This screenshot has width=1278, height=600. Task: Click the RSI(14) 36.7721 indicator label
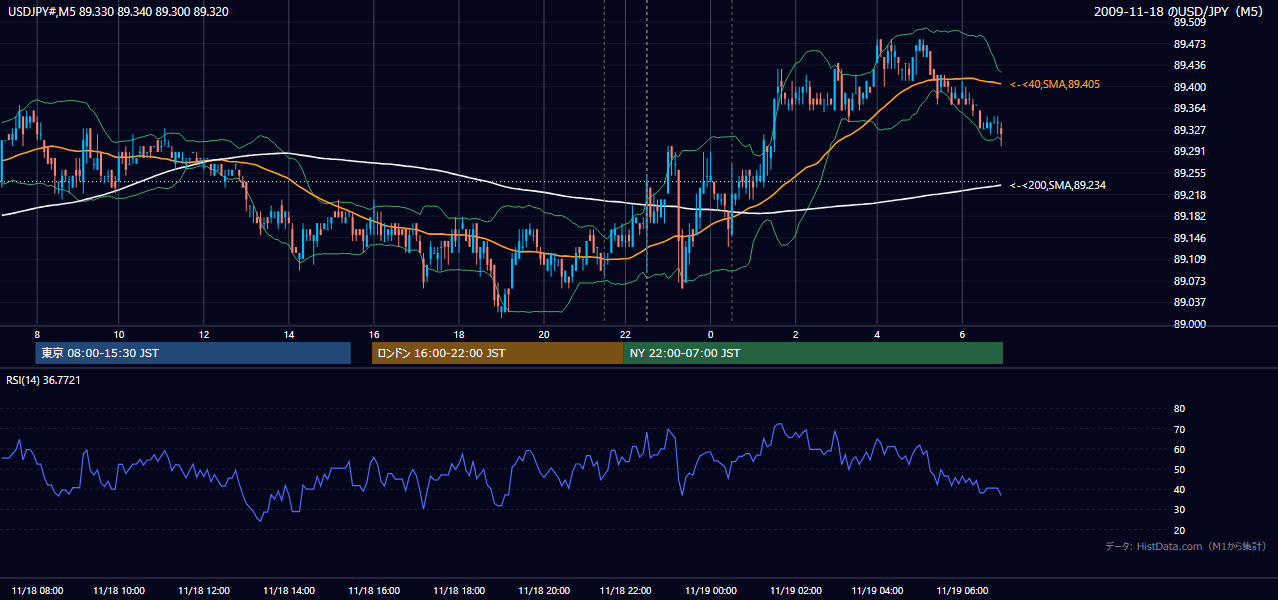click(44, 380)
